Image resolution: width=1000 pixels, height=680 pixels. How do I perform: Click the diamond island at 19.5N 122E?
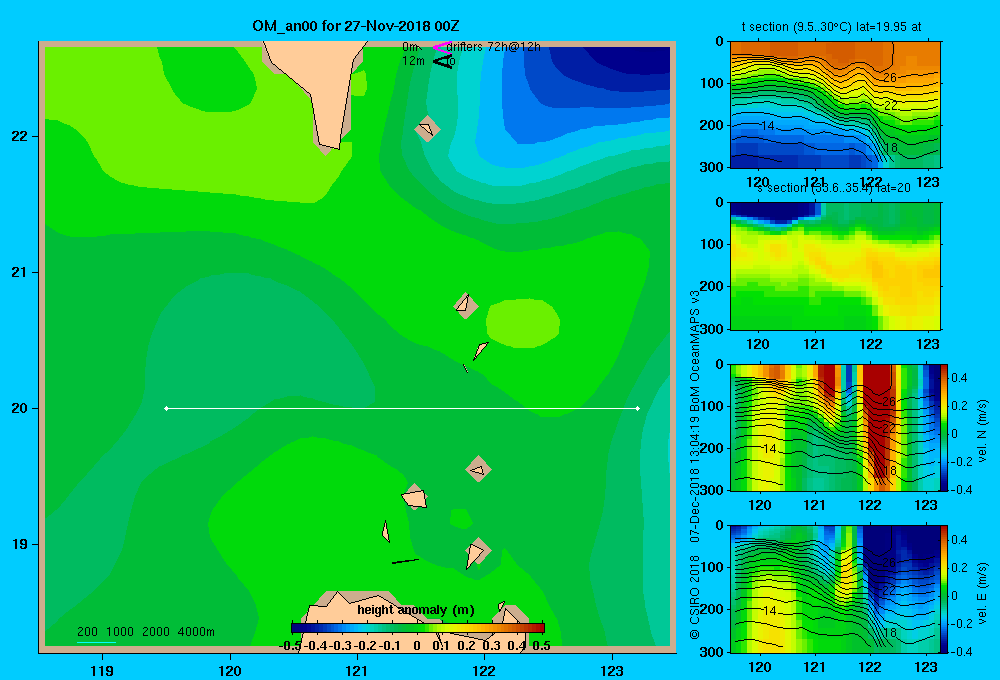pyautogui.click(x=478, y=469)
